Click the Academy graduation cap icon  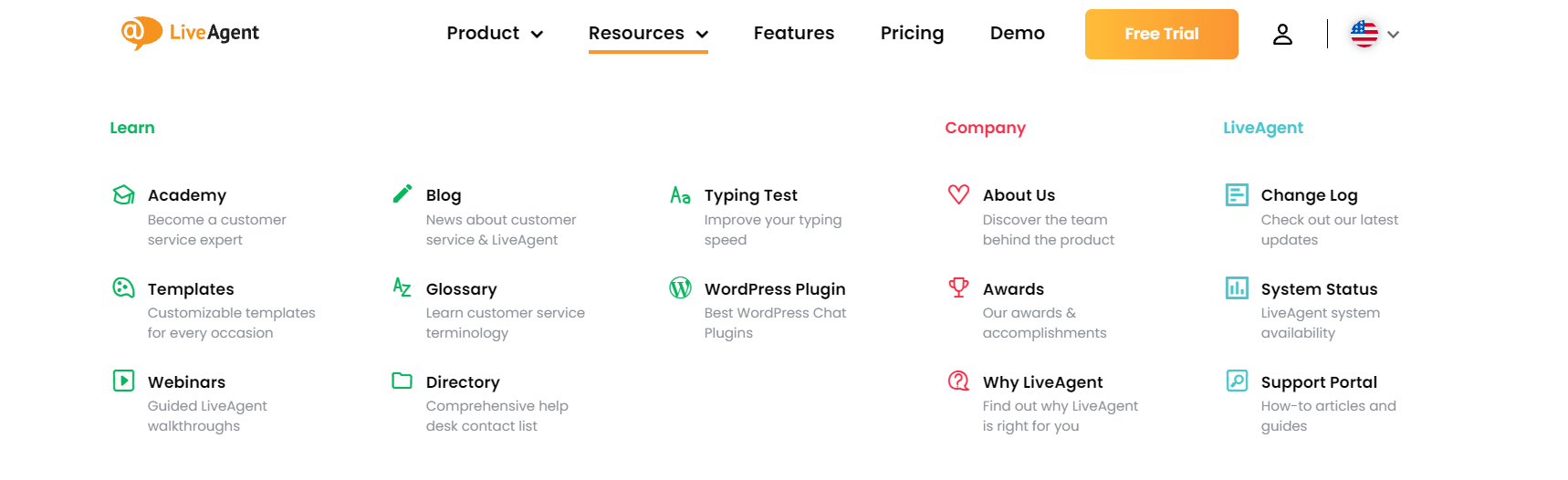123,195
